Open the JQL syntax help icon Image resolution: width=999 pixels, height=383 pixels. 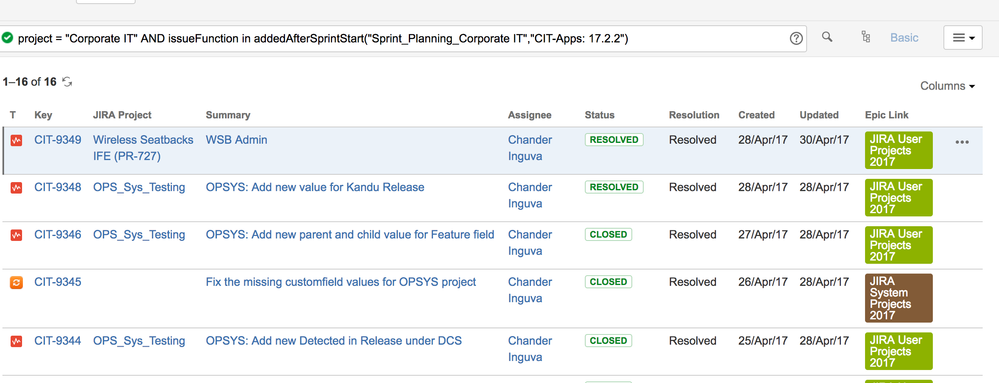796,38
